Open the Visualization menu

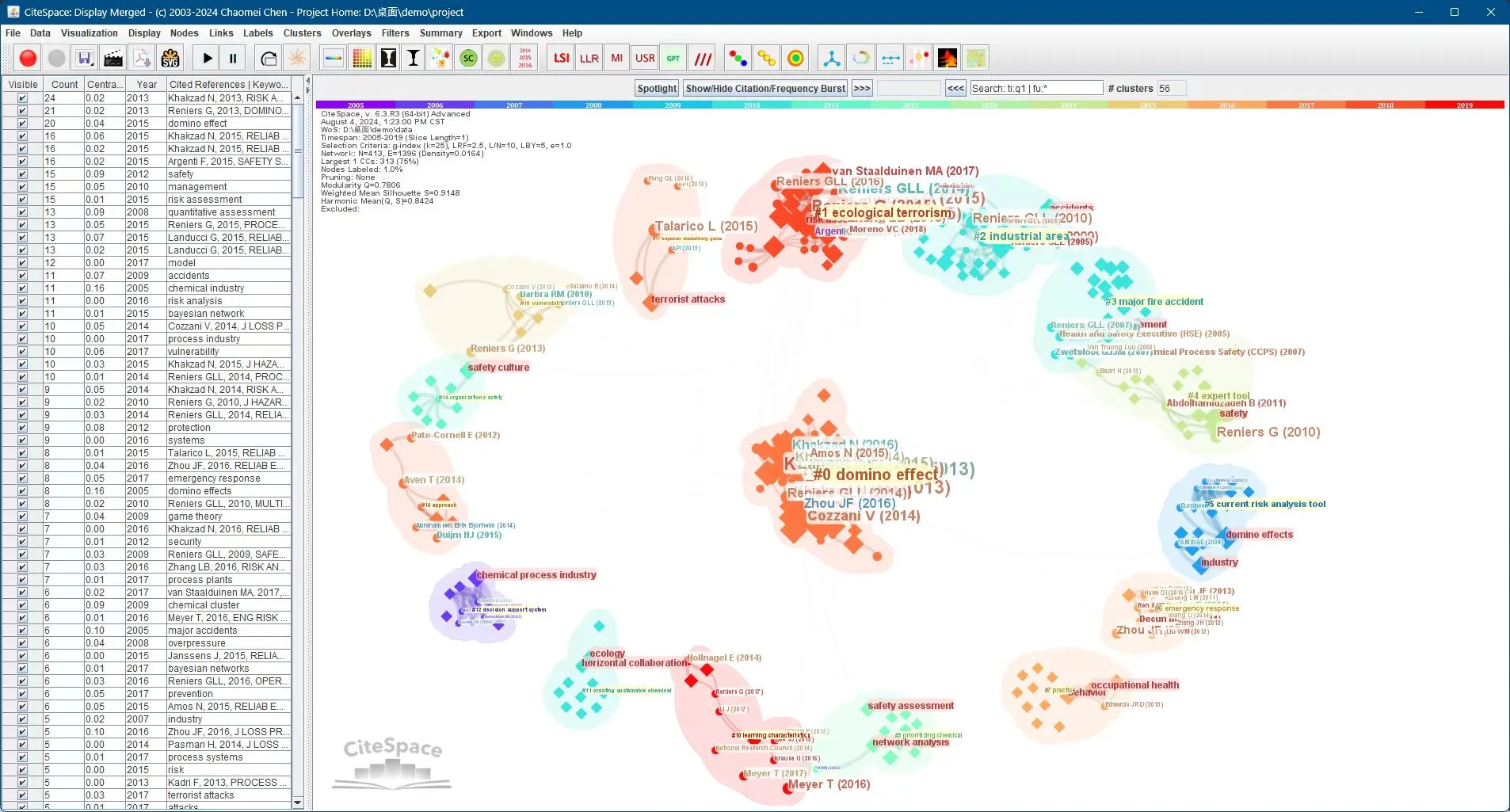click(90, 33)
